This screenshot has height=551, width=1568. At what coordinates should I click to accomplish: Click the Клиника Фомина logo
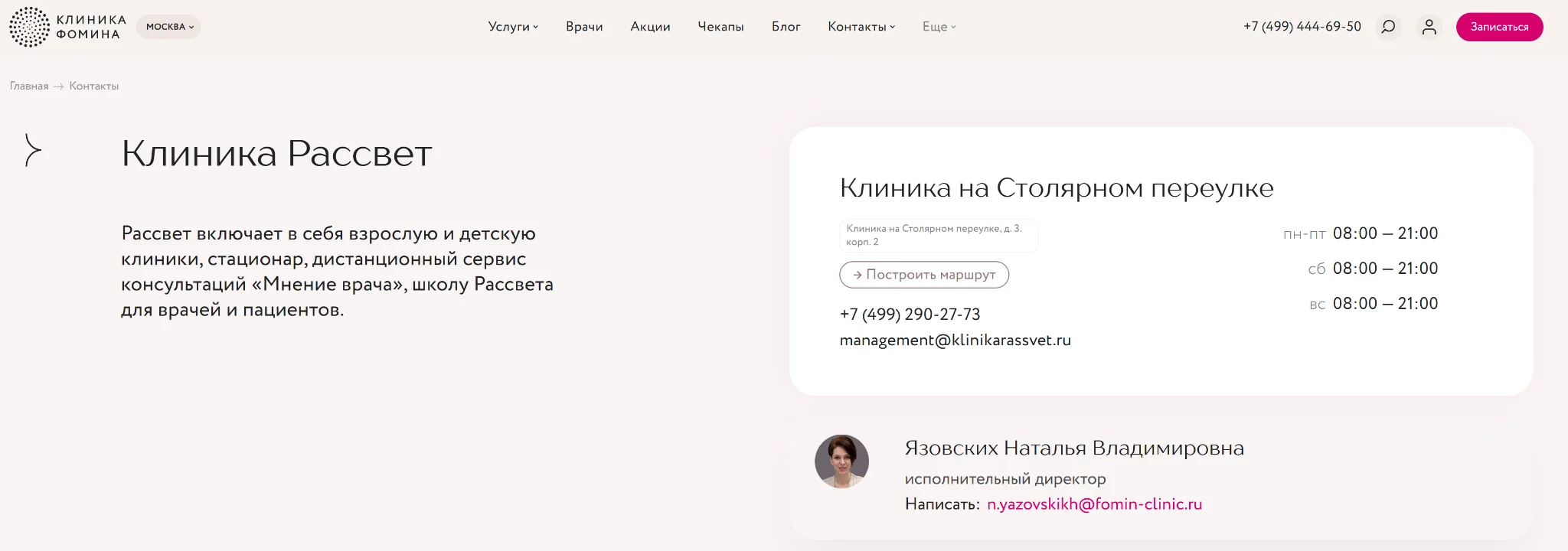(x=67, y=27)
